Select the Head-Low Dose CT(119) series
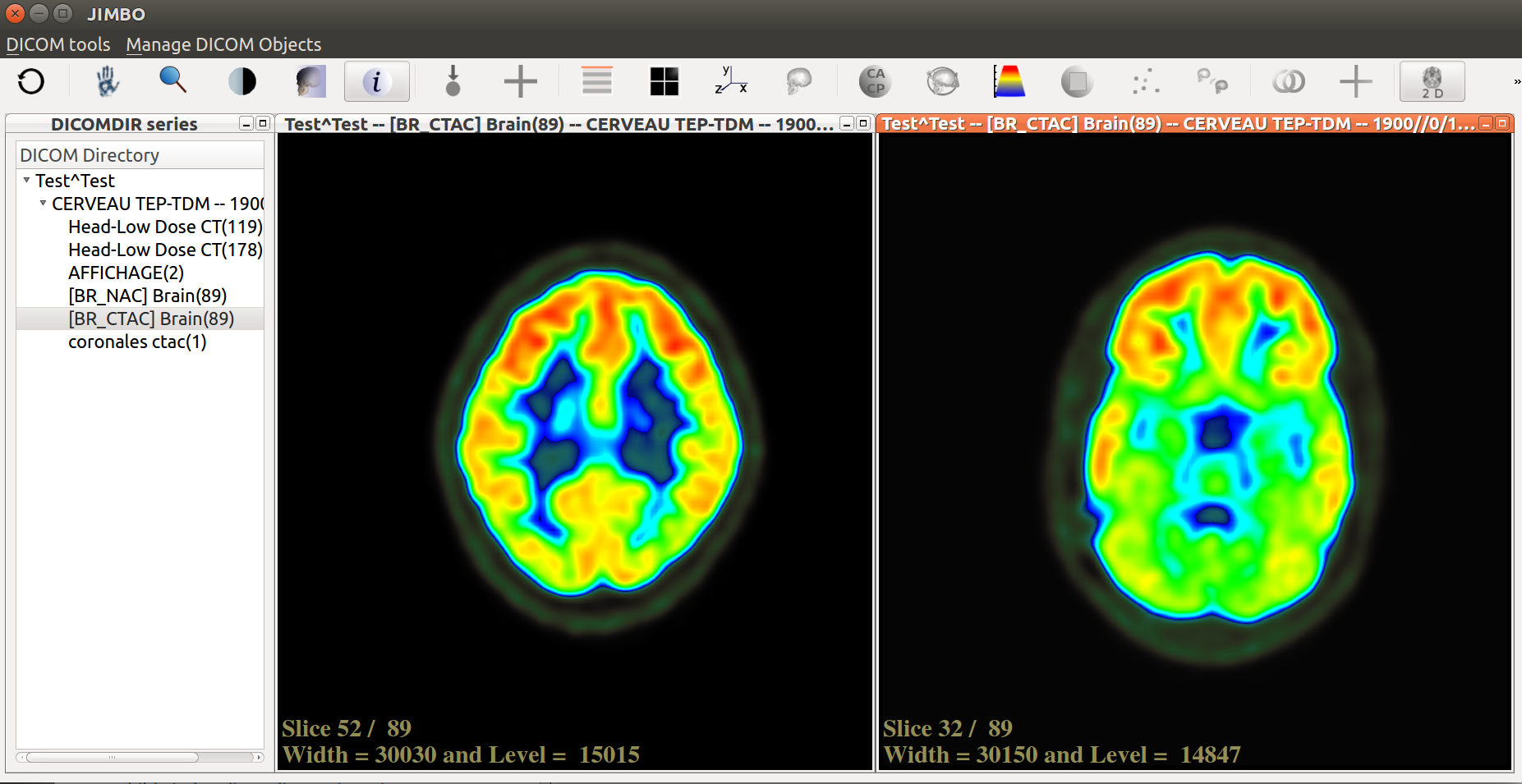This screenshot has width=1522, height=784. point(165,227)
